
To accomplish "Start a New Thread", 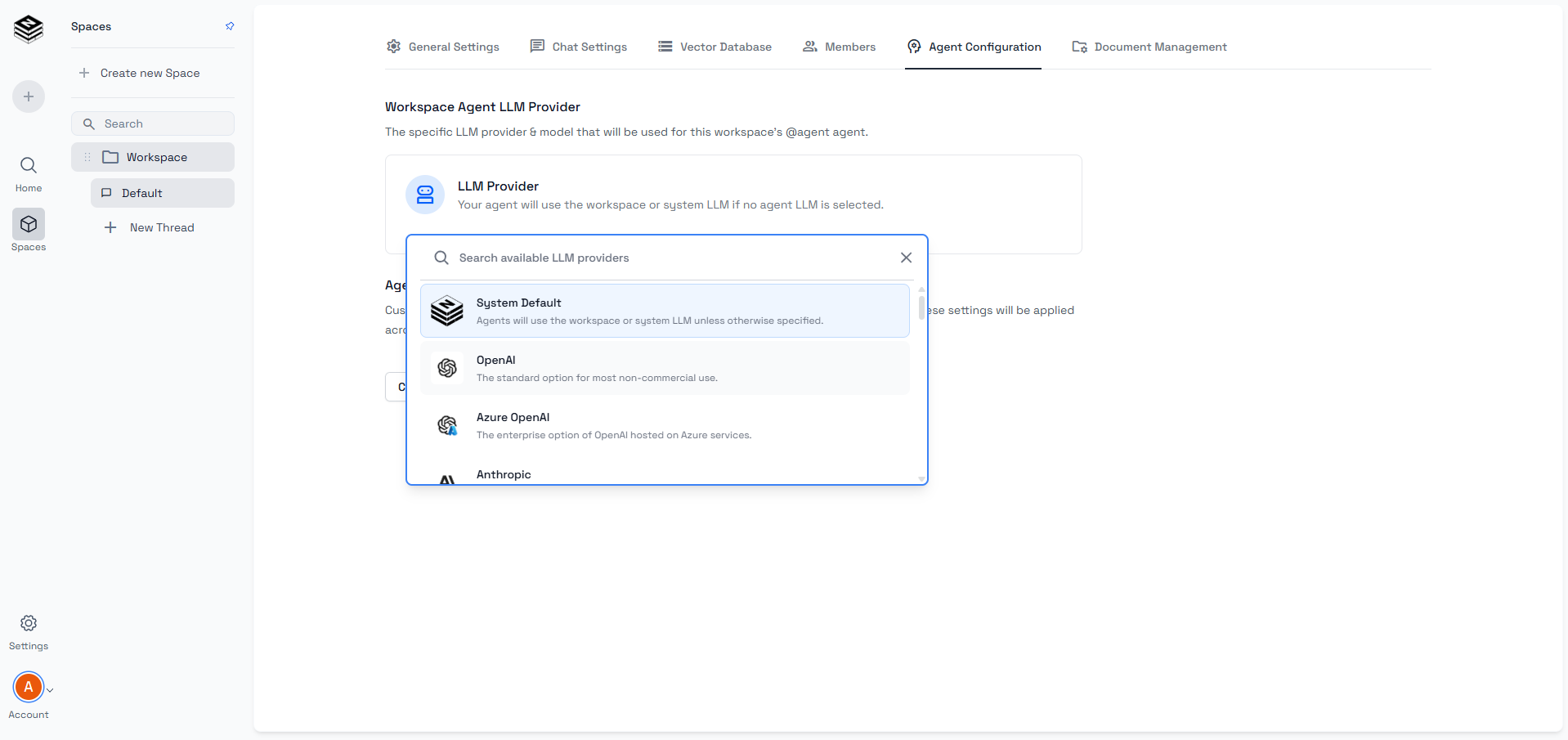I will (x=162, y=227).
